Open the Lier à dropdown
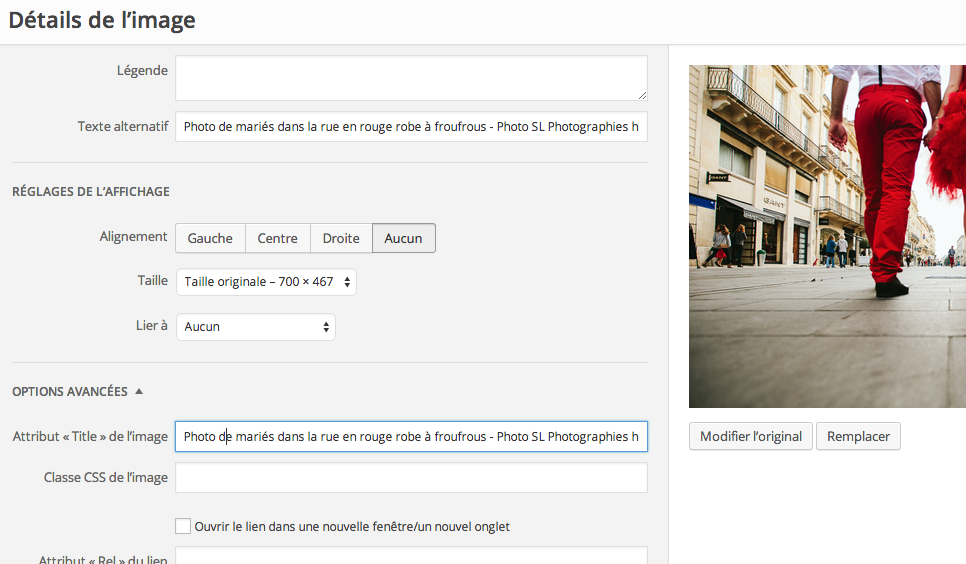Viewport: 966px width, 564px height. click(256, 327)
